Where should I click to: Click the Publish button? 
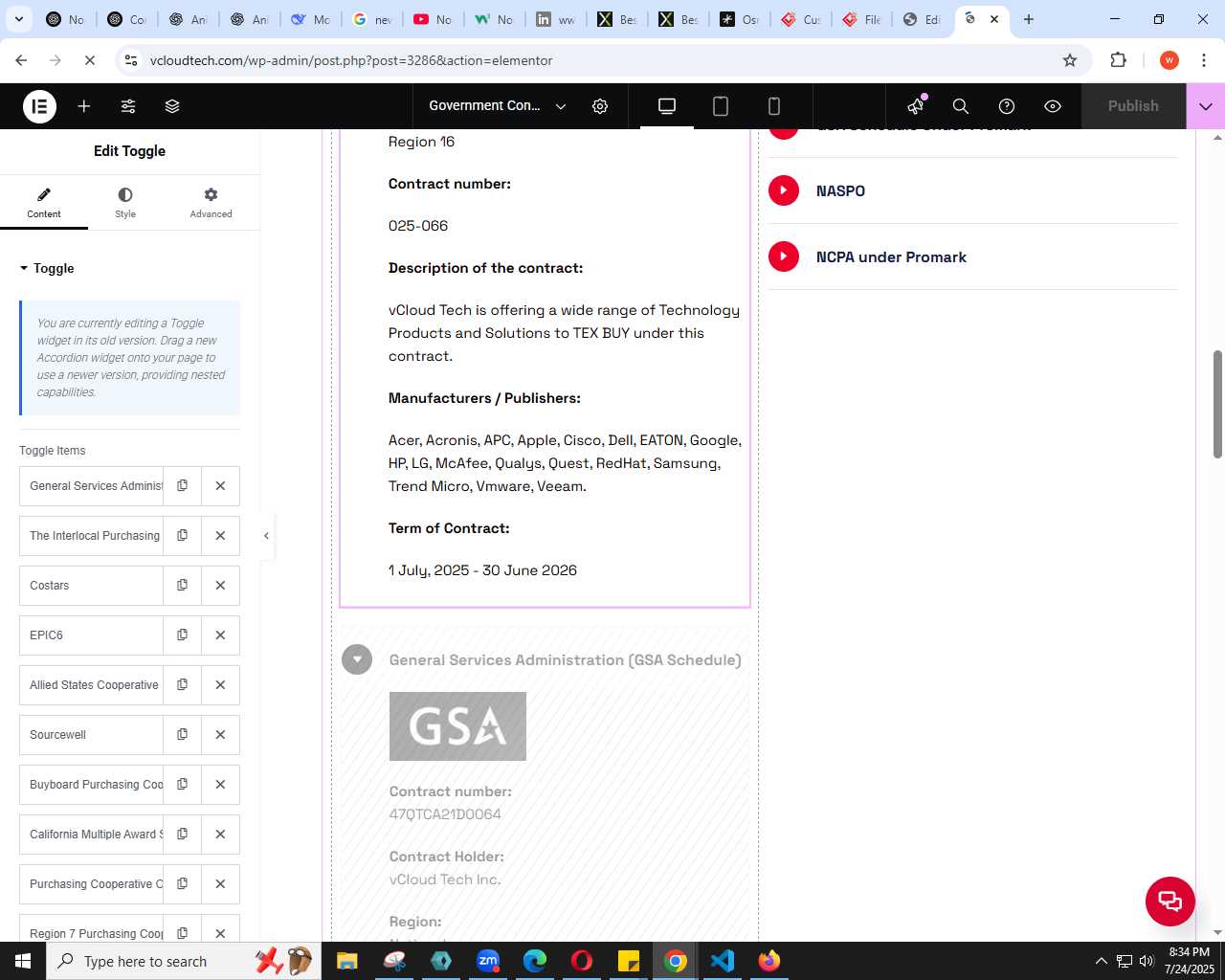point(1133,106)
